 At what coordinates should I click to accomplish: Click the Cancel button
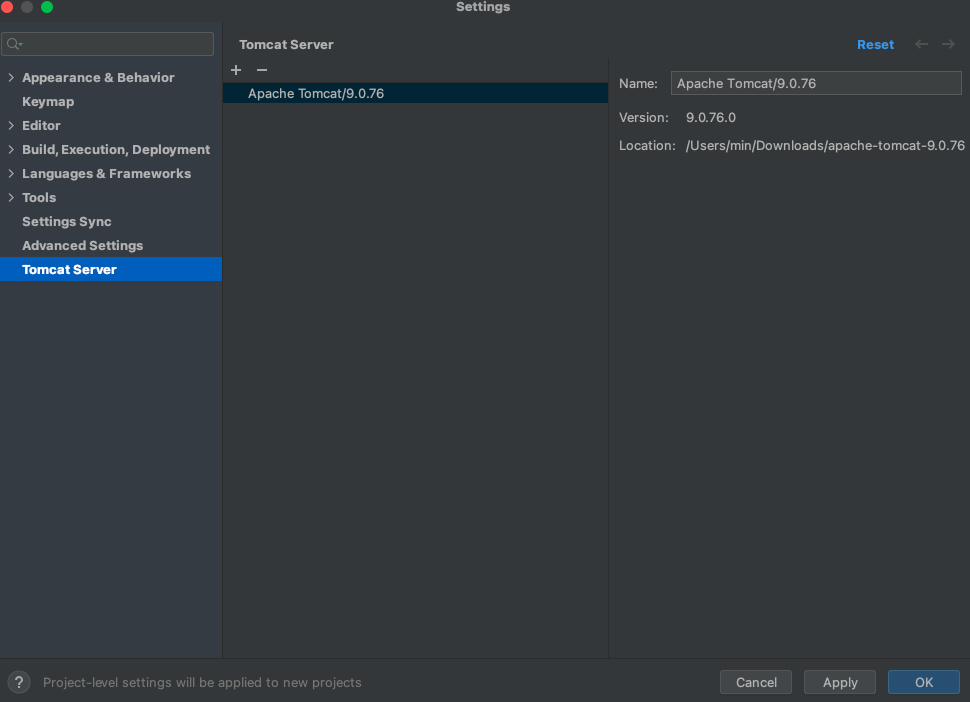[756, 682]
